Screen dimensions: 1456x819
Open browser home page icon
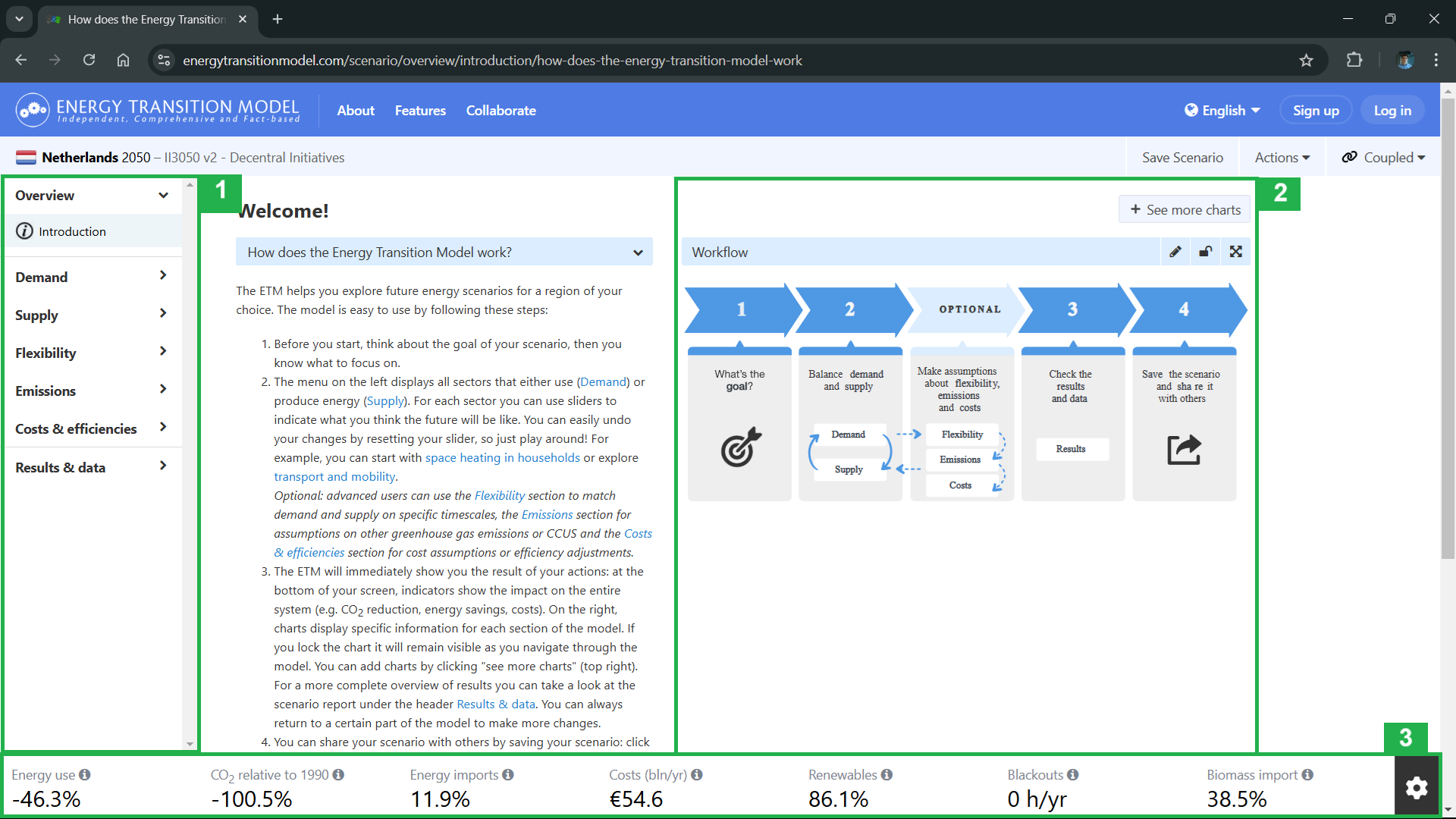point(123,60)
